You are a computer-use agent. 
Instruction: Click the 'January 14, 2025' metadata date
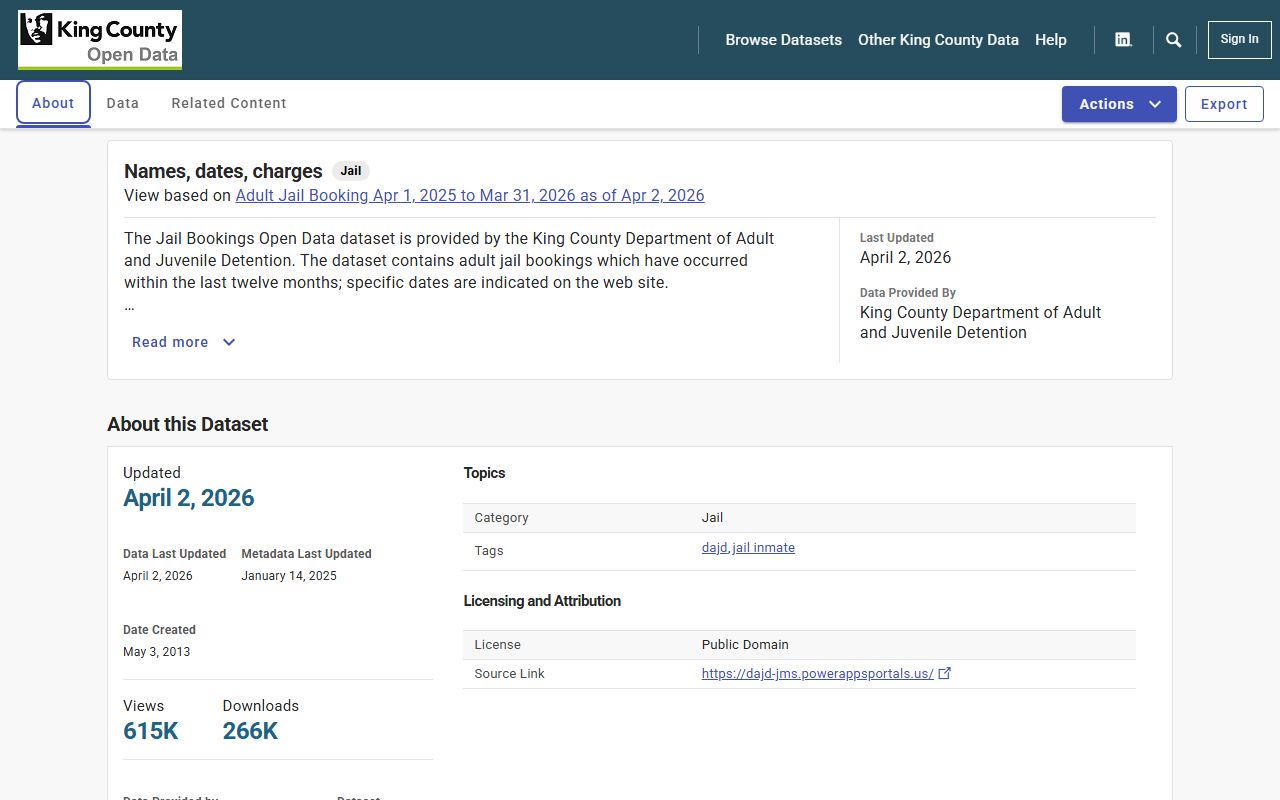(289, 576)
